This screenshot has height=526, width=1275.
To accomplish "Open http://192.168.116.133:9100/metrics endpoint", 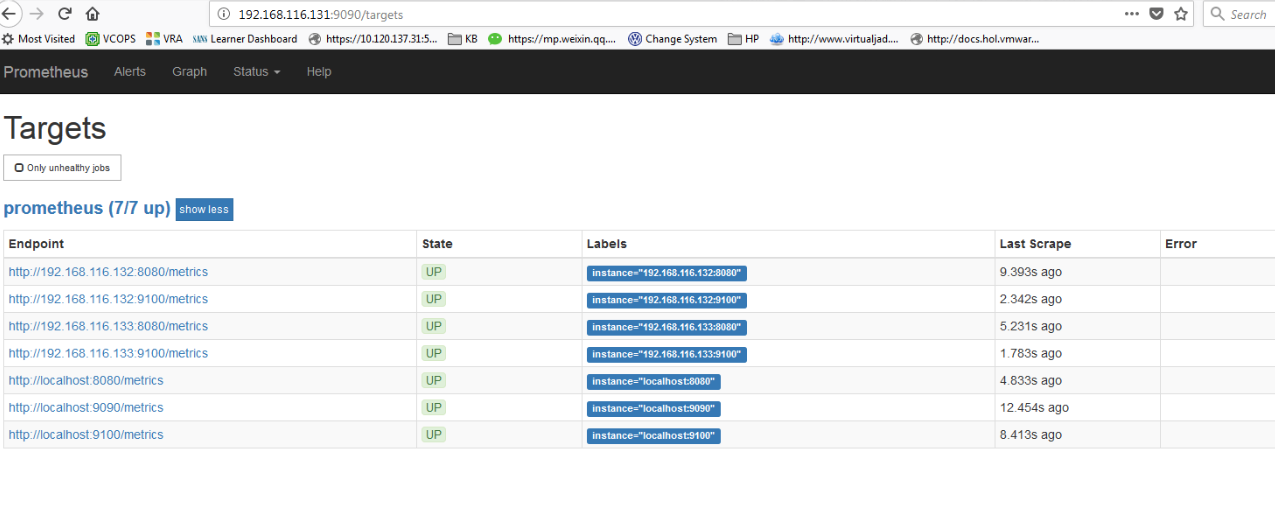I will (108, 353).
